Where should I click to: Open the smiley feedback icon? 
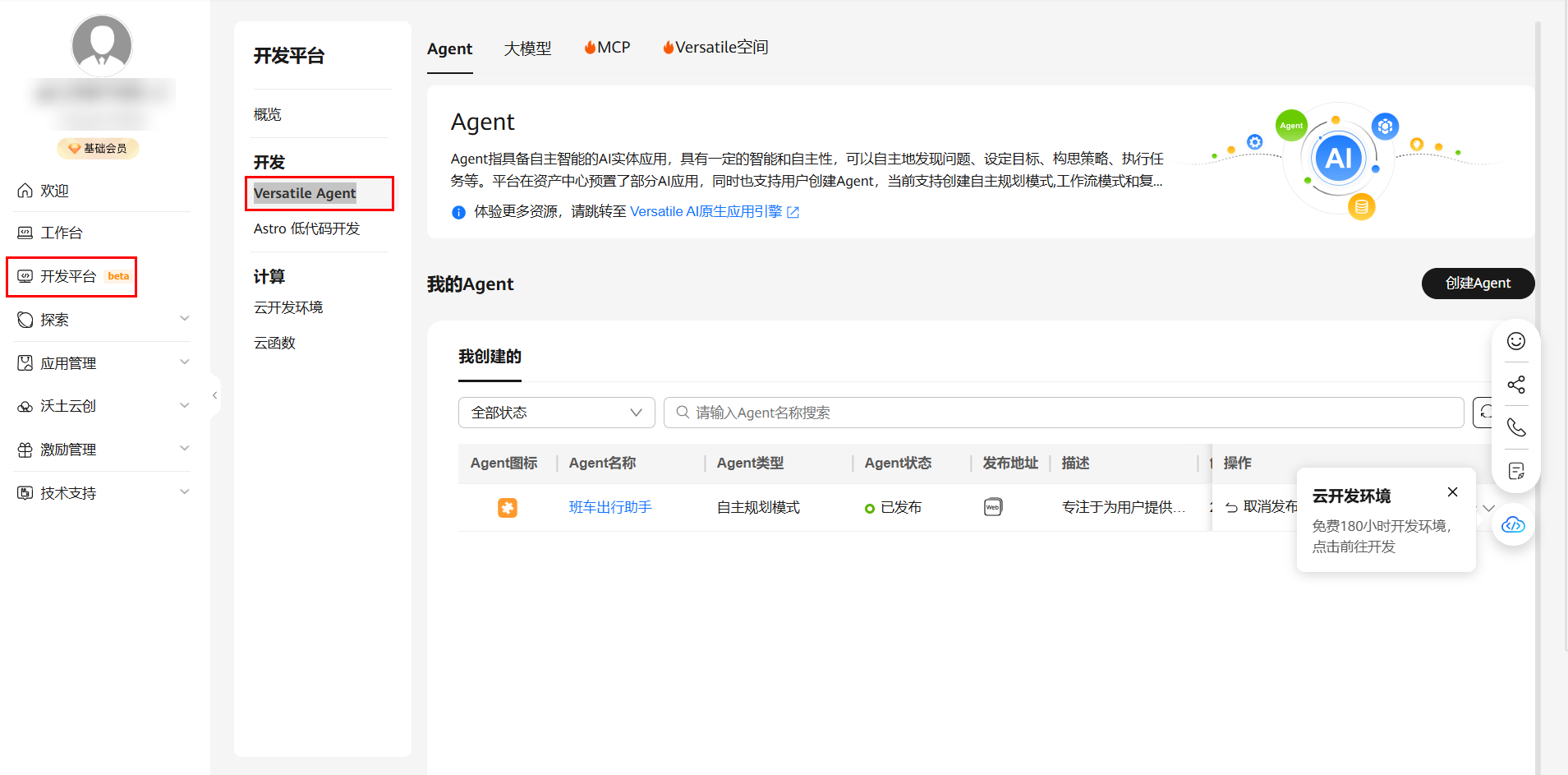pos(1515,340)
